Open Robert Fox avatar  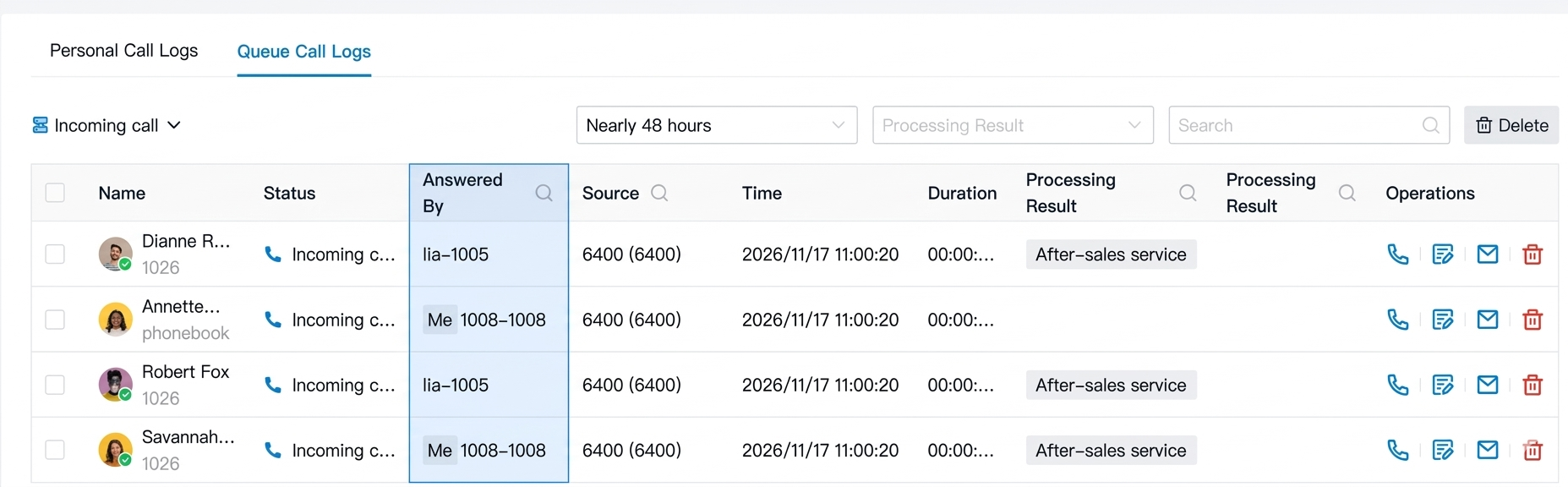[x=115, y=384]
